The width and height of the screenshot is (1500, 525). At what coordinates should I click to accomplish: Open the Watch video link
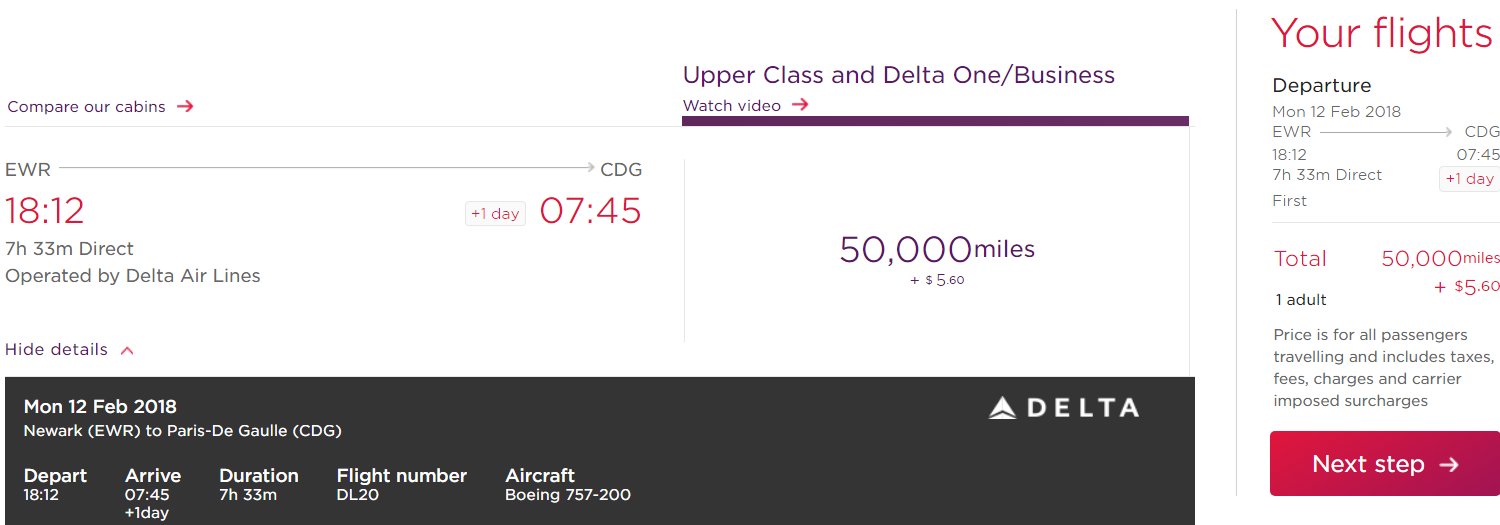[x=732, y=105]
